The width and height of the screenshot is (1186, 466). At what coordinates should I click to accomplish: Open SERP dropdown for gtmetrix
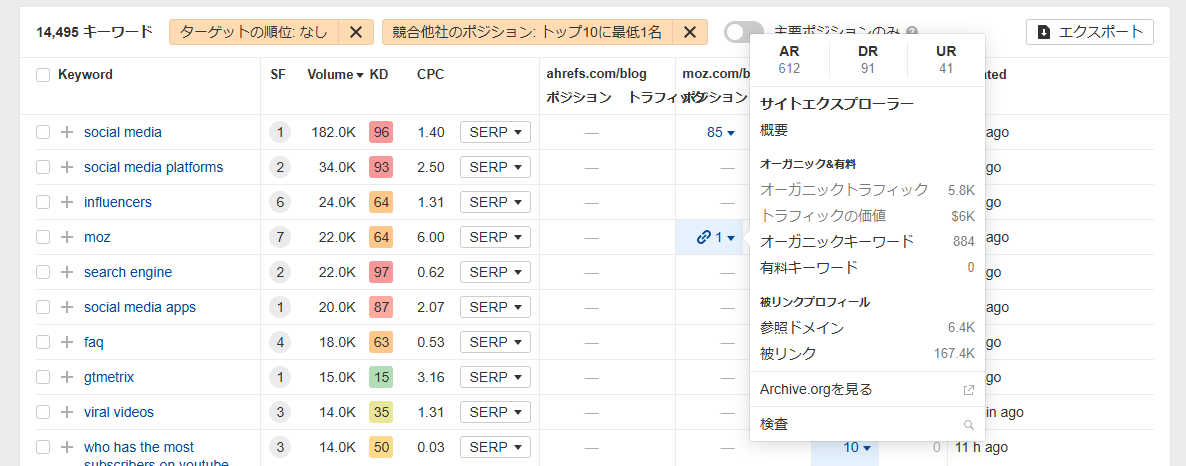pos(495,377)
